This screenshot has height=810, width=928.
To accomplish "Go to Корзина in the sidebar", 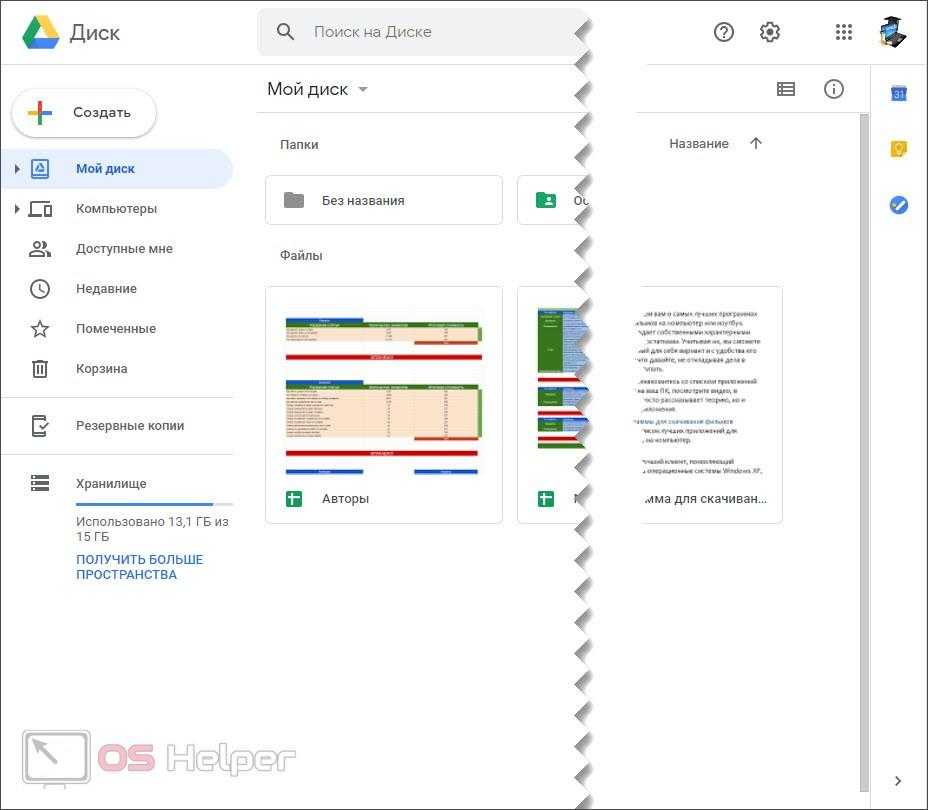I will click(101, 369).
